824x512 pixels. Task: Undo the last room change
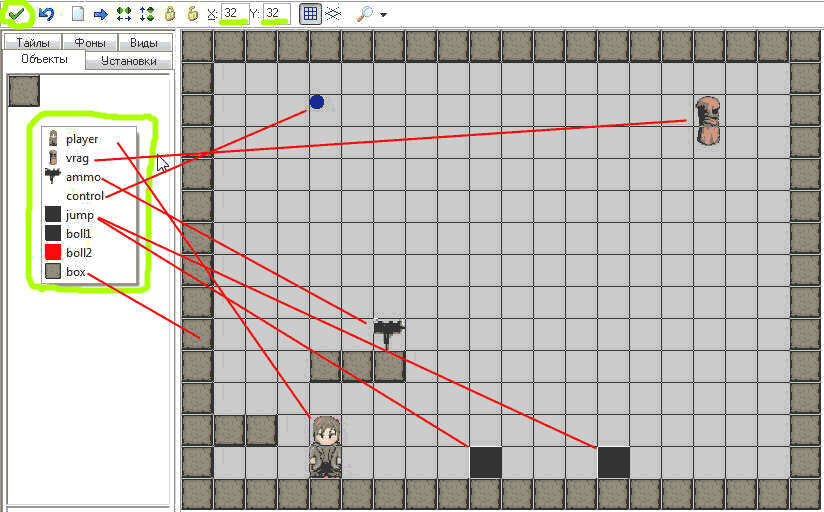(47, 14)
